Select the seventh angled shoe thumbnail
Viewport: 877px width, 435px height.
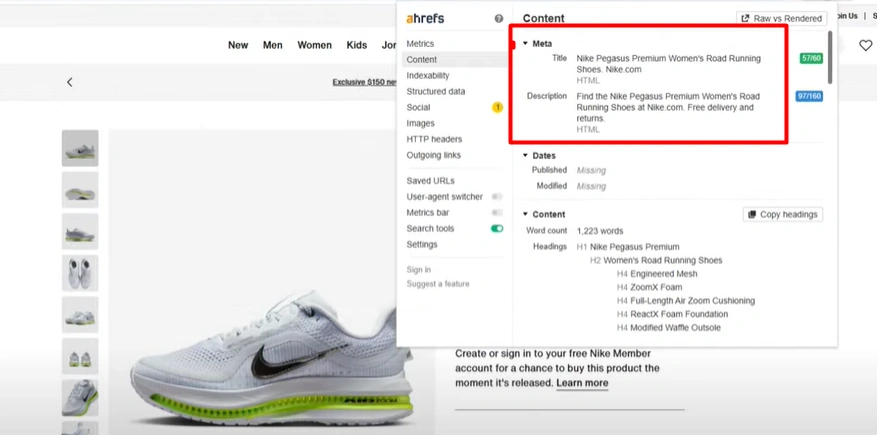[x=80, y=398]
